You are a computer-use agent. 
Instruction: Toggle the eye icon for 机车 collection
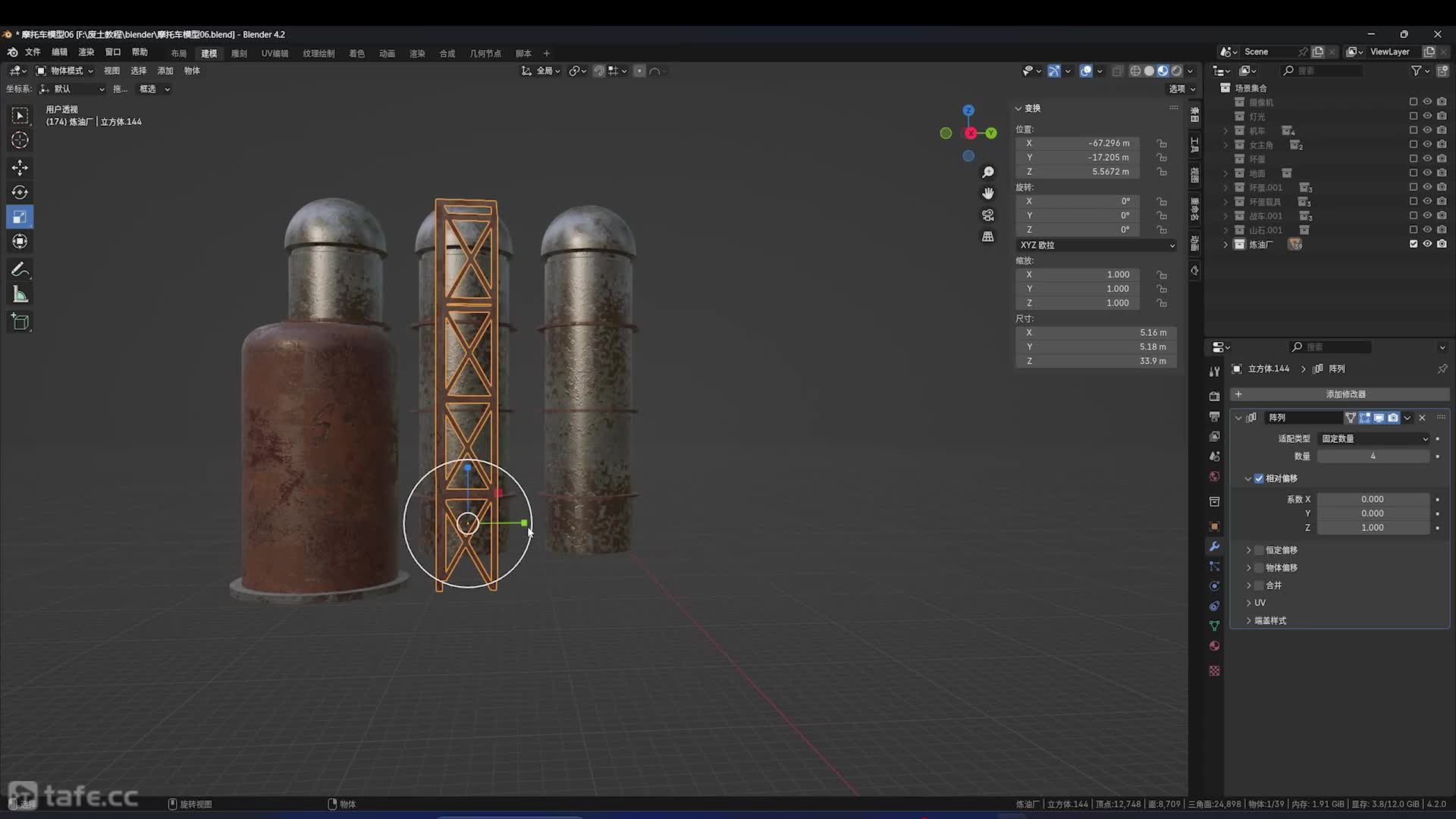point(1427,130)
